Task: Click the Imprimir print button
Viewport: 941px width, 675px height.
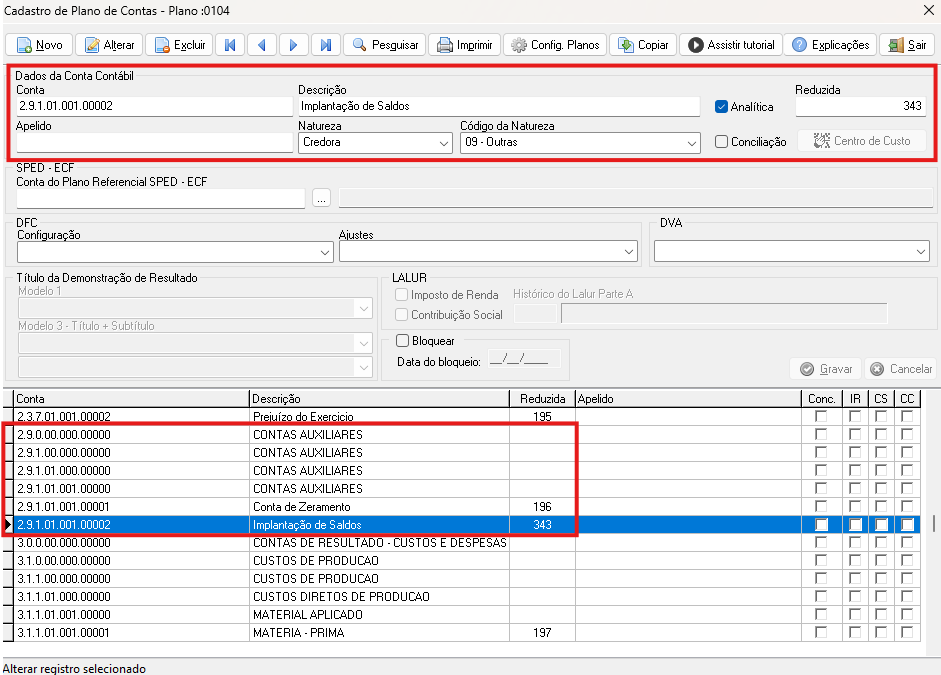Action: 464,45
